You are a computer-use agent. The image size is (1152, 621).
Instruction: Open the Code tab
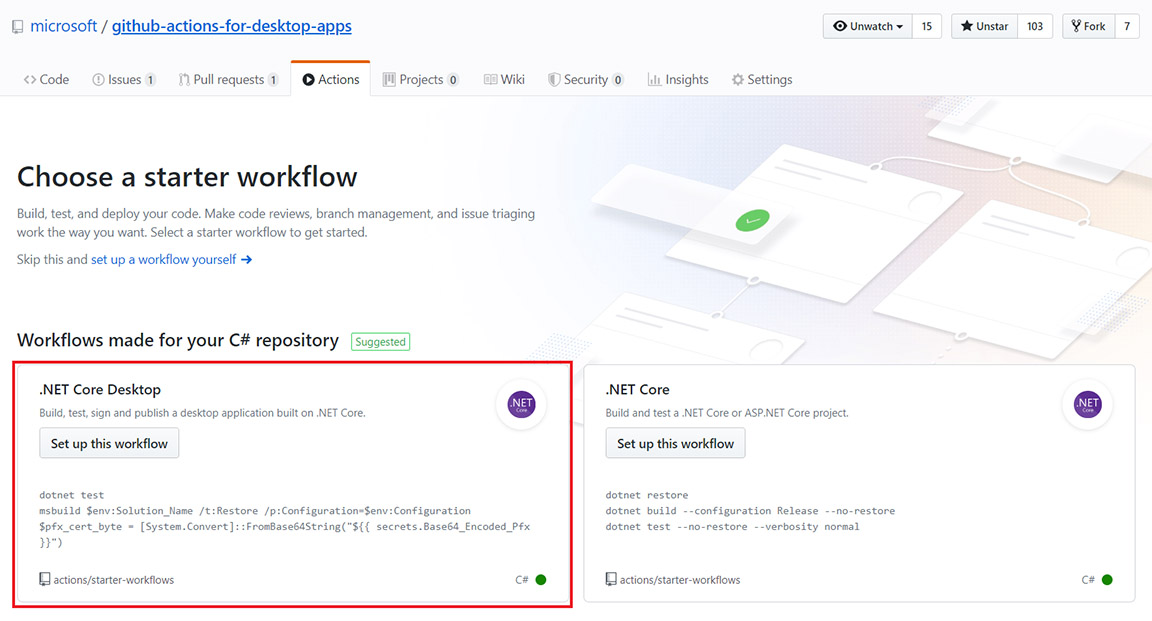[46, 80]
